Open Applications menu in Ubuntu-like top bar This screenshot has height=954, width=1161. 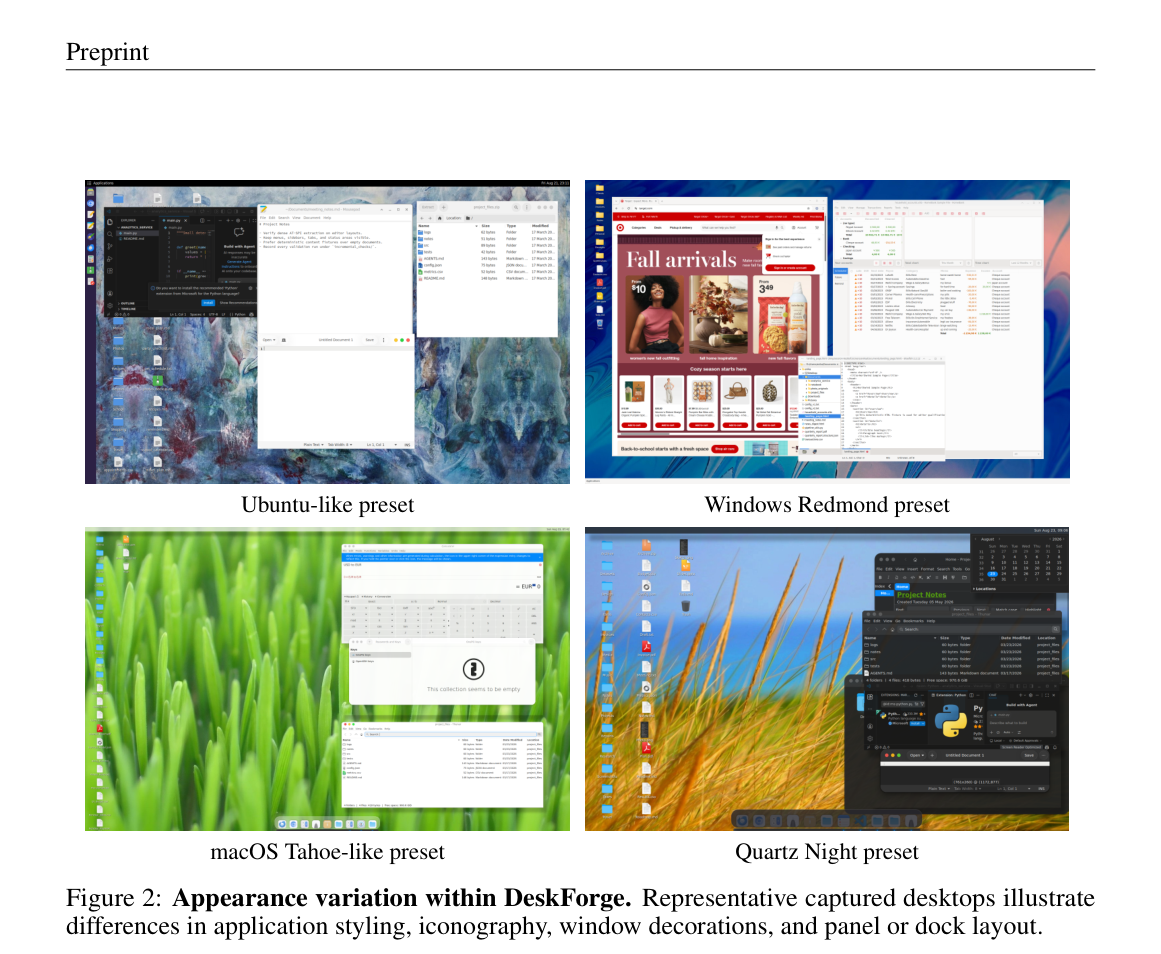click(x=103, y=183)
